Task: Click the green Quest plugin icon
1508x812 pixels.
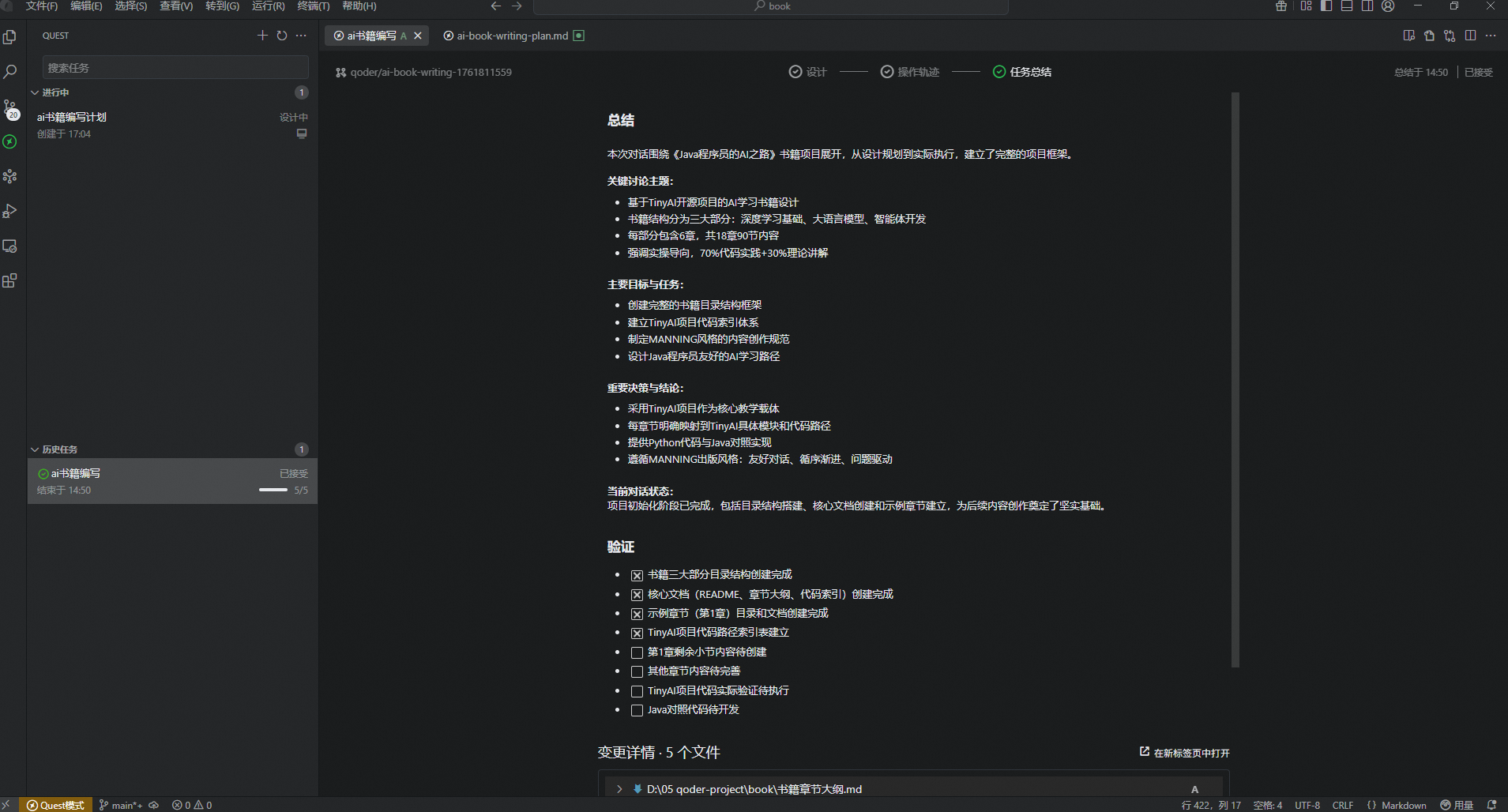Action: click(x=10, y=142)
